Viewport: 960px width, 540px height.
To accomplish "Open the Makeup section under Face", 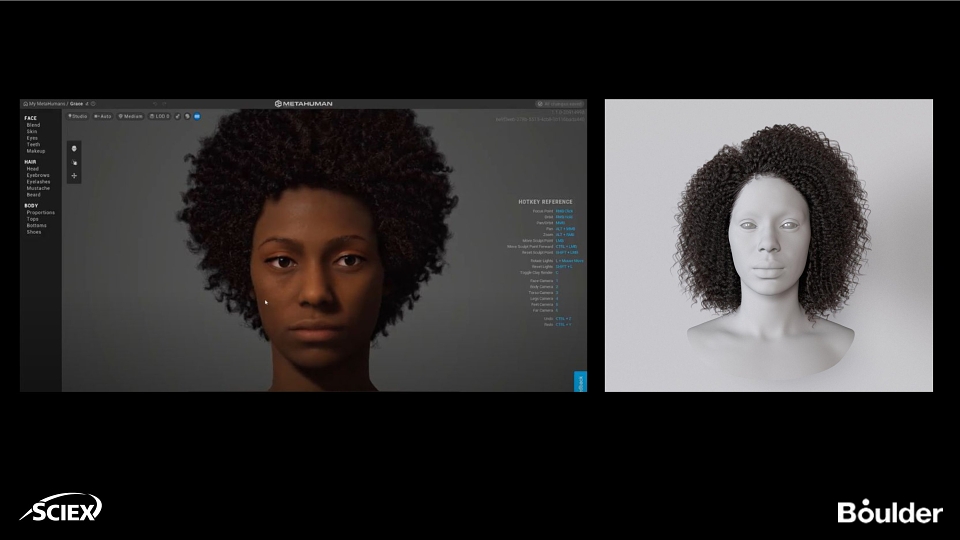I will [x=36, y=151].
